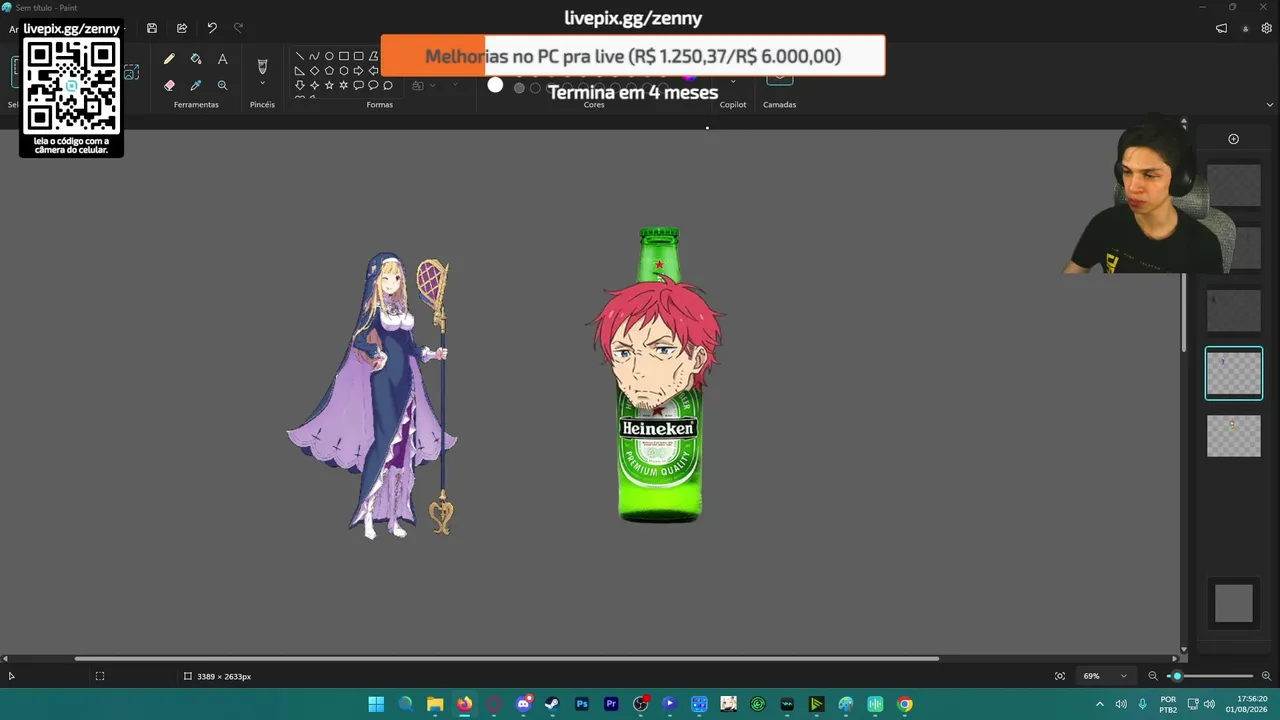Pick the curve shape
Viewport: 1280px width, 720px height.
[x=314, y=56]
